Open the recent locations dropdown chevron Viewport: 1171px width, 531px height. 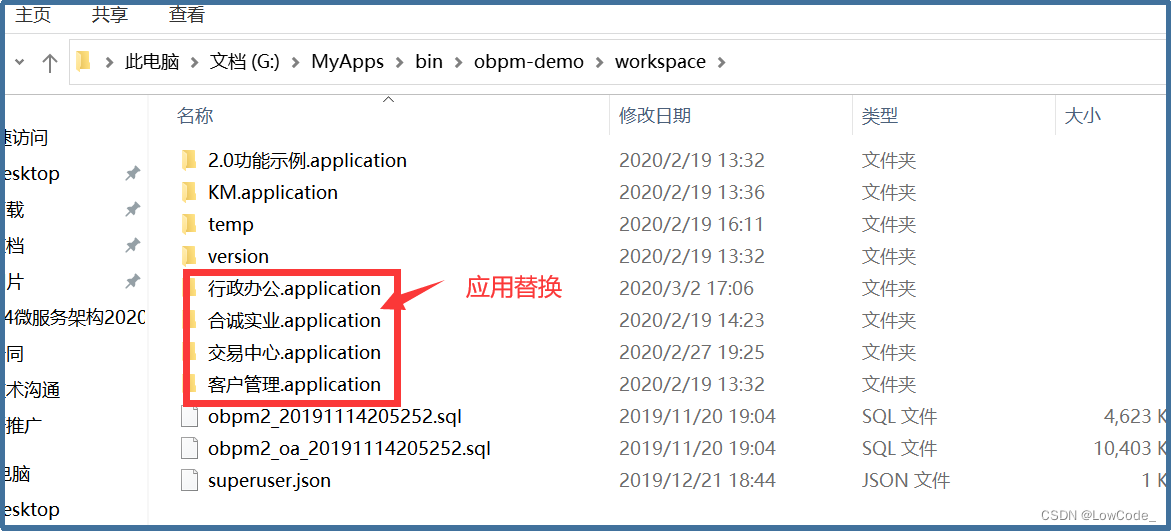(19, 62)
